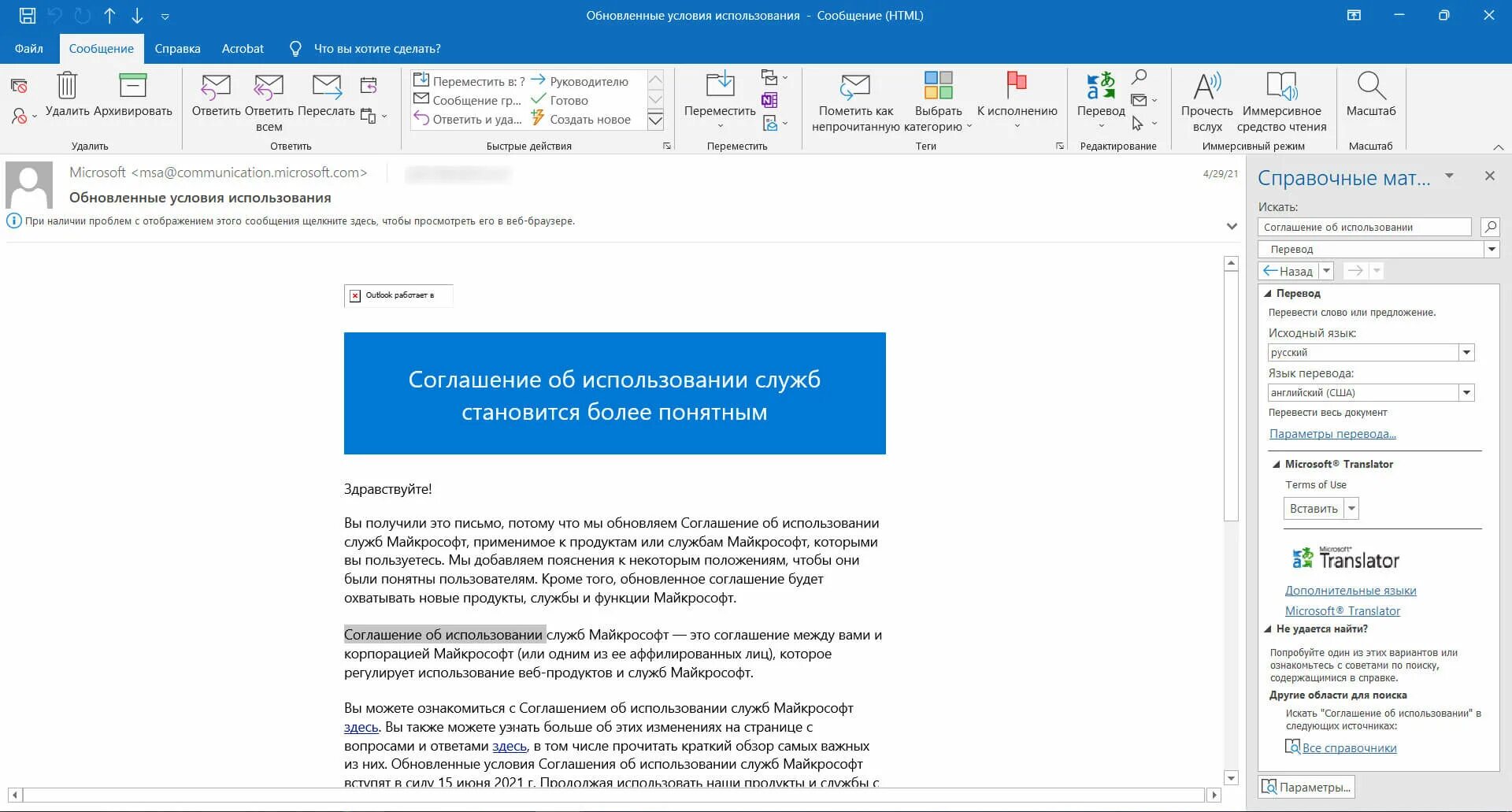
Task: Open the Select cursor icon dropdown
Action: [x=1144, y=123]
